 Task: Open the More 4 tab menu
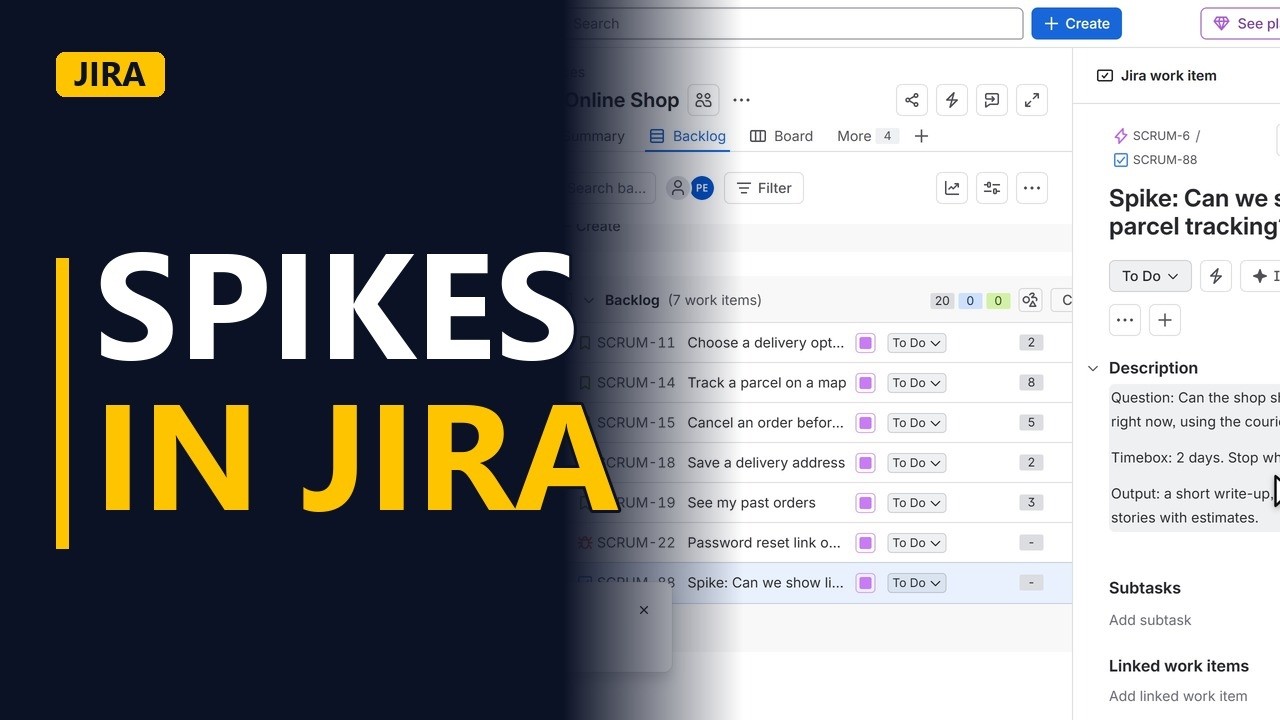coord(866,136)
